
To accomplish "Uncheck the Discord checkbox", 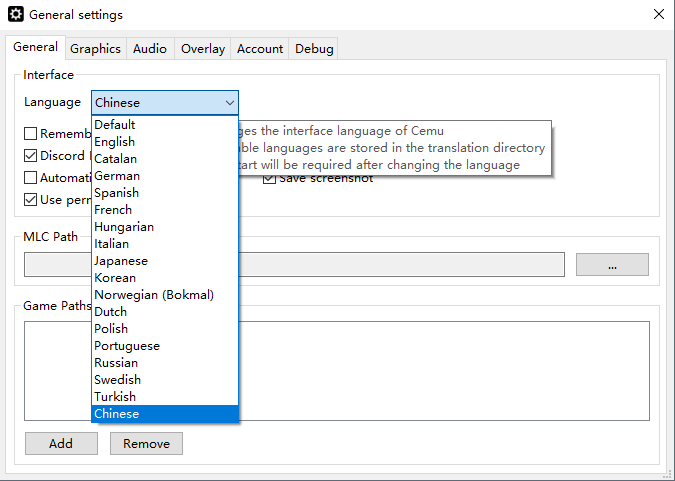I will tap(30, 155).
